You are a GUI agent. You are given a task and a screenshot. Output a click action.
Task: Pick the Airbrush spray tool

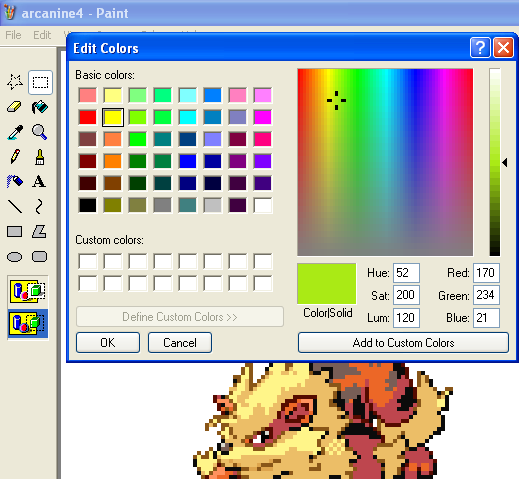coord(15,182)
